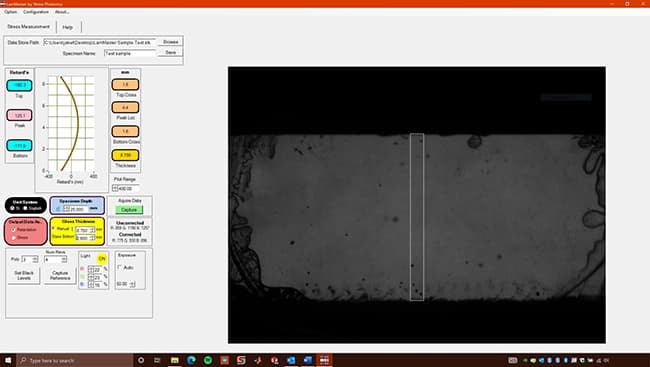The height and width of the screenshot is (367, 650).
Task: Enable the Auto exposure checkbox
Action: [x=120, y=267]
